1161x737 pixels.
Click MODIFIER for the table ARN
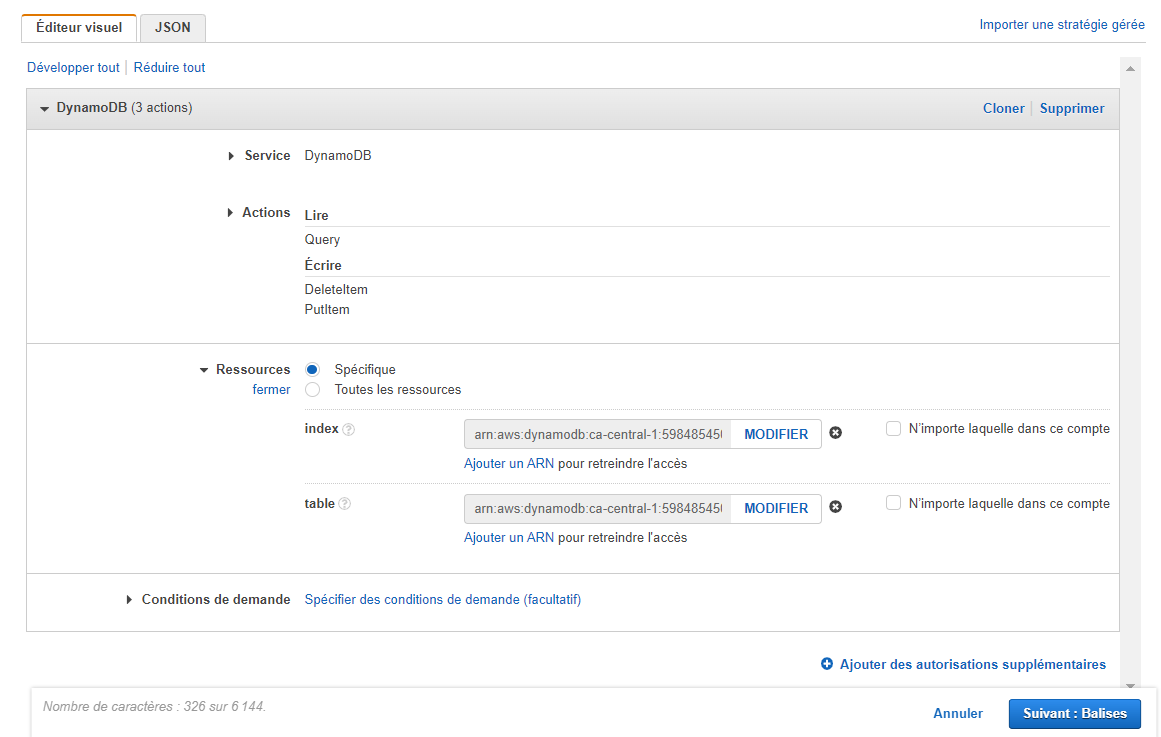point(776,508)
